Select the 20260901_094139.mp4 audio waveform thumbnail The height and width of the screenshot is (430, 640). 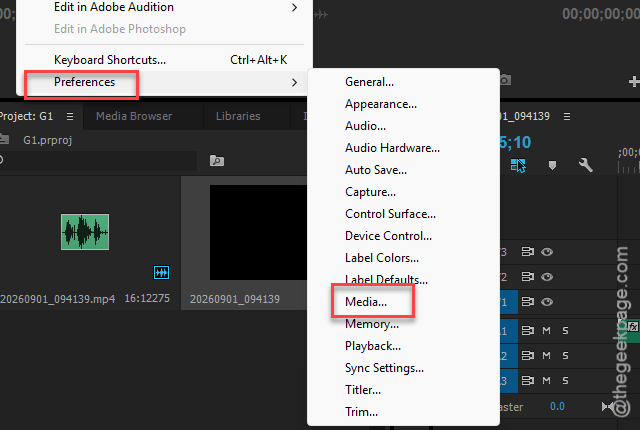85,232
